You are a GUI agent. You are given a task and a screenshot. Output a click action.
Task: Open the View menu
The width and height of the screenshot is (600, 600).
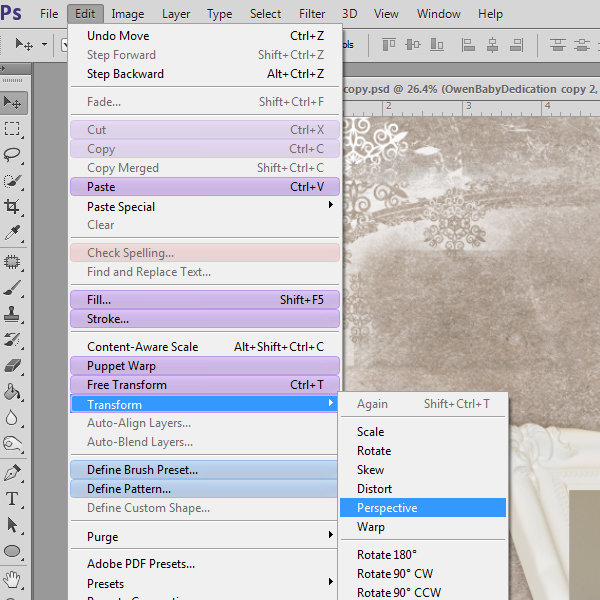tap(386, 14)
